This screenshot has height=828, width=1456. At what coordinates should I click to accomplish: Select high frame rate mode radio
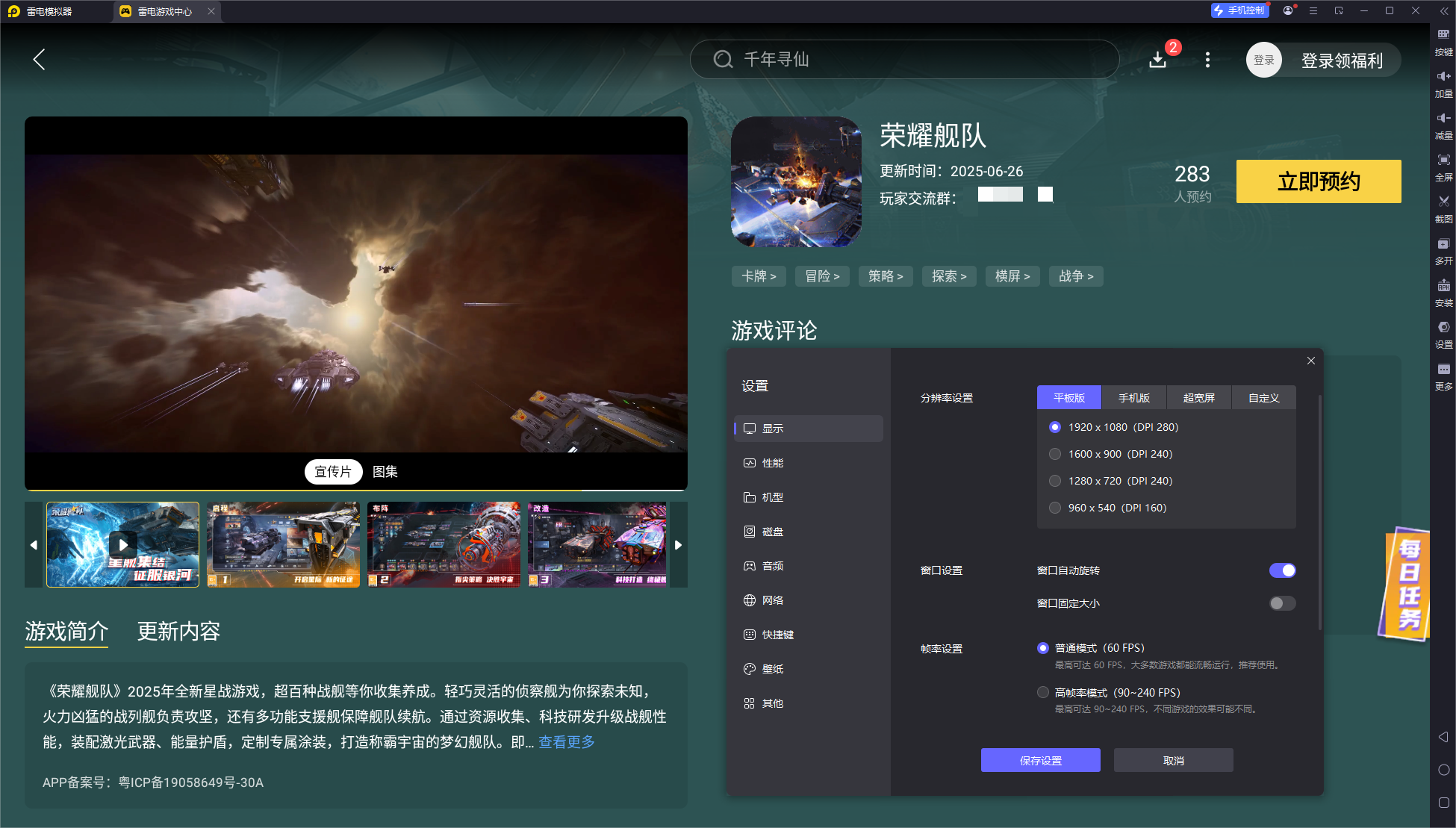(1043, 692)
